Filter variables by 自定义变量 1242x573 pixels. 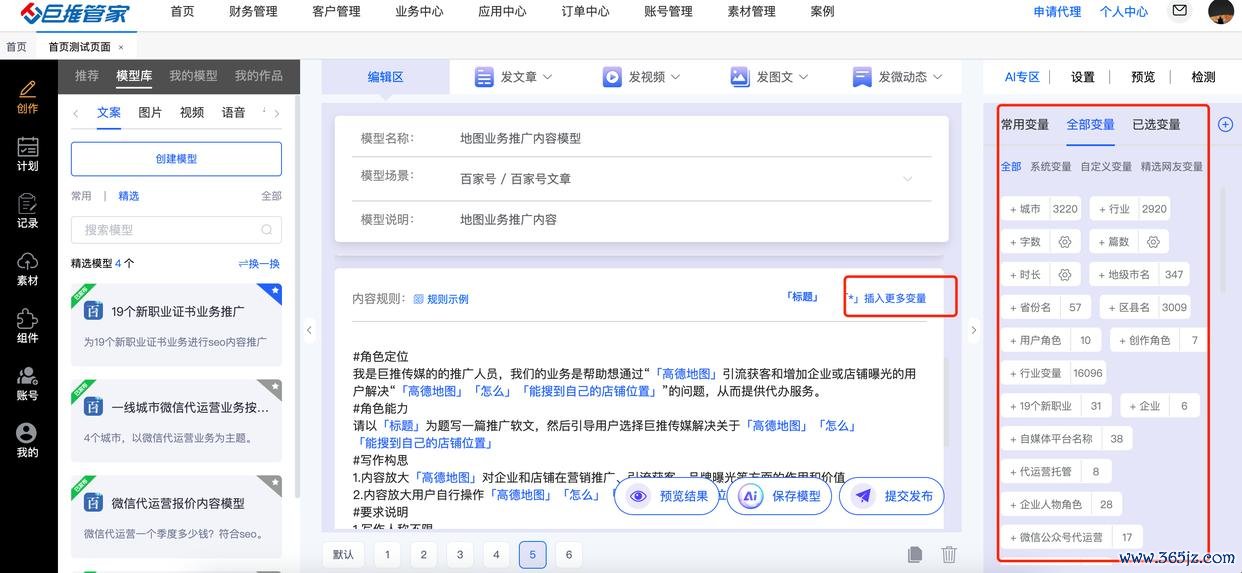point(1106,167)
